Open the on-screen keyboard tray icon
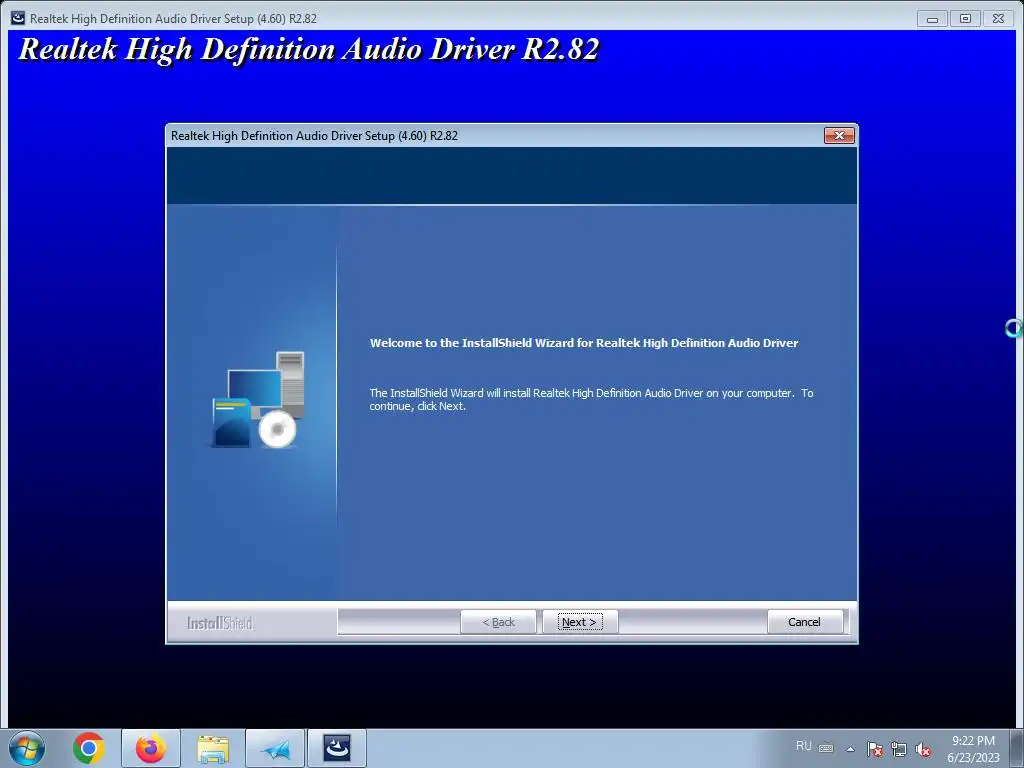Image resolution: width=1024 pixels, height=768 pixels. pyautogui.click(x=826, y=748)
